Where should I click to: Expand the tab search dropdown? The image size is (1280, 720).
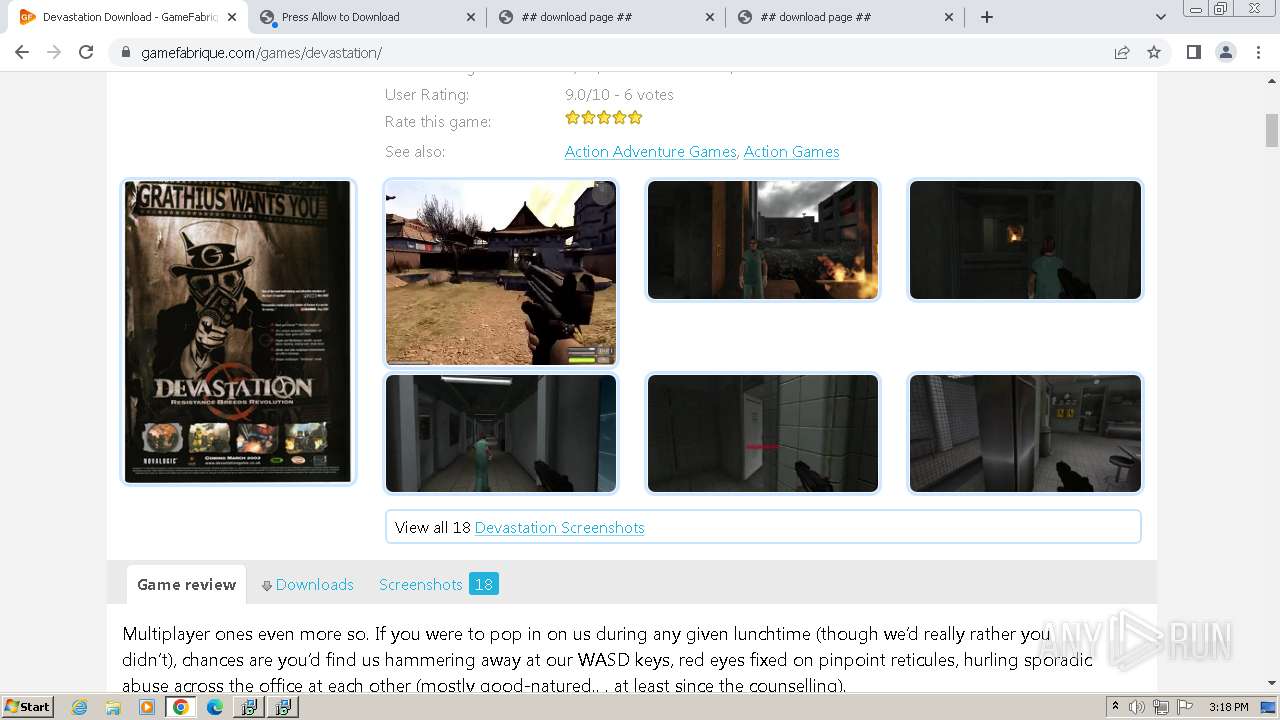tap(1160, 17)
